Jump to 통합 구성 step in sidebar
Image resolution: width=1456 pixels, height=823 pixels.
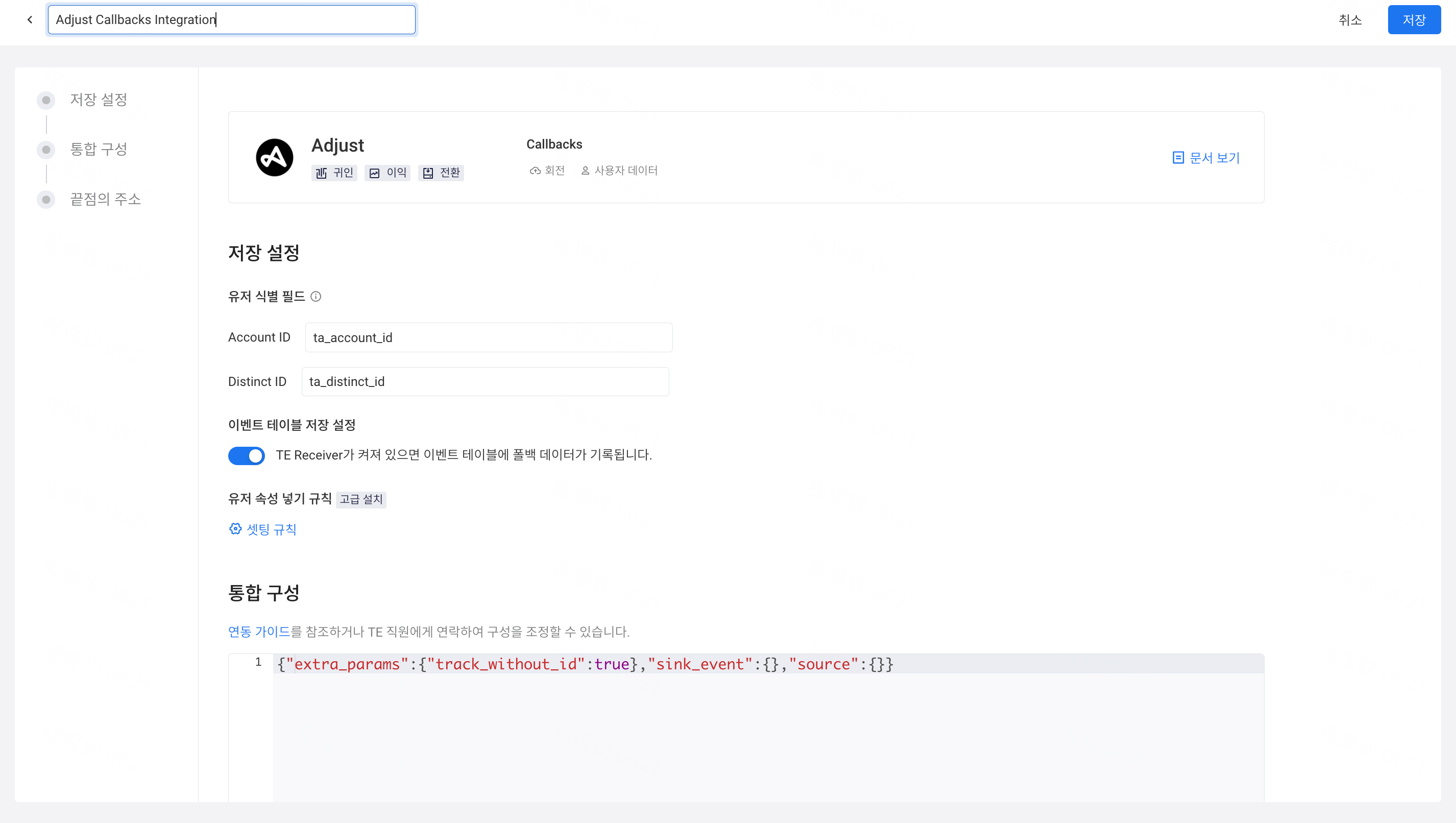pos(99,150)
